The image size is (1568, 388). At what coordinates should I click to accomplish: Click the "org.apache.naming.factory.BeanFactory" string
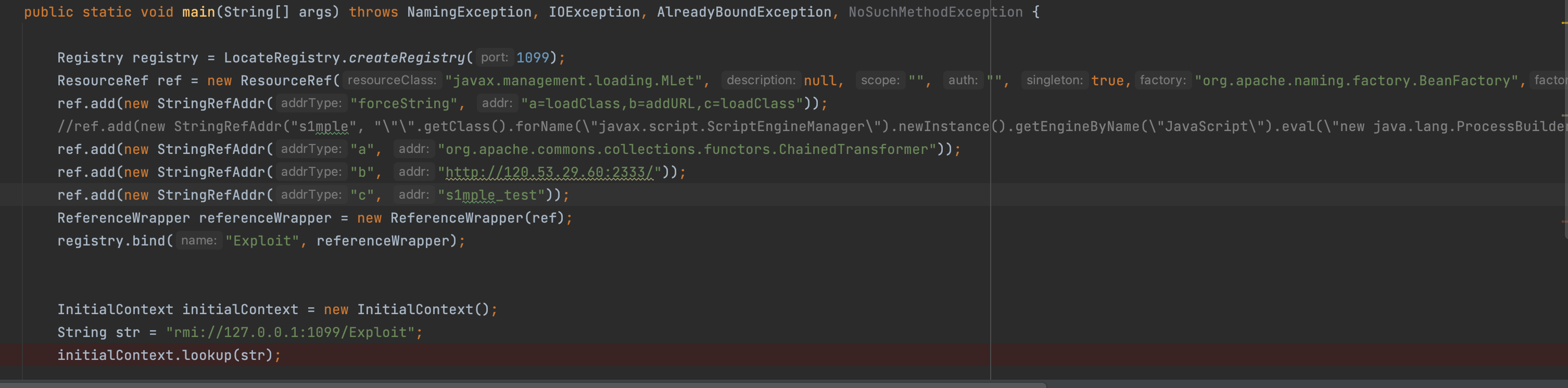click(1356, 81)
